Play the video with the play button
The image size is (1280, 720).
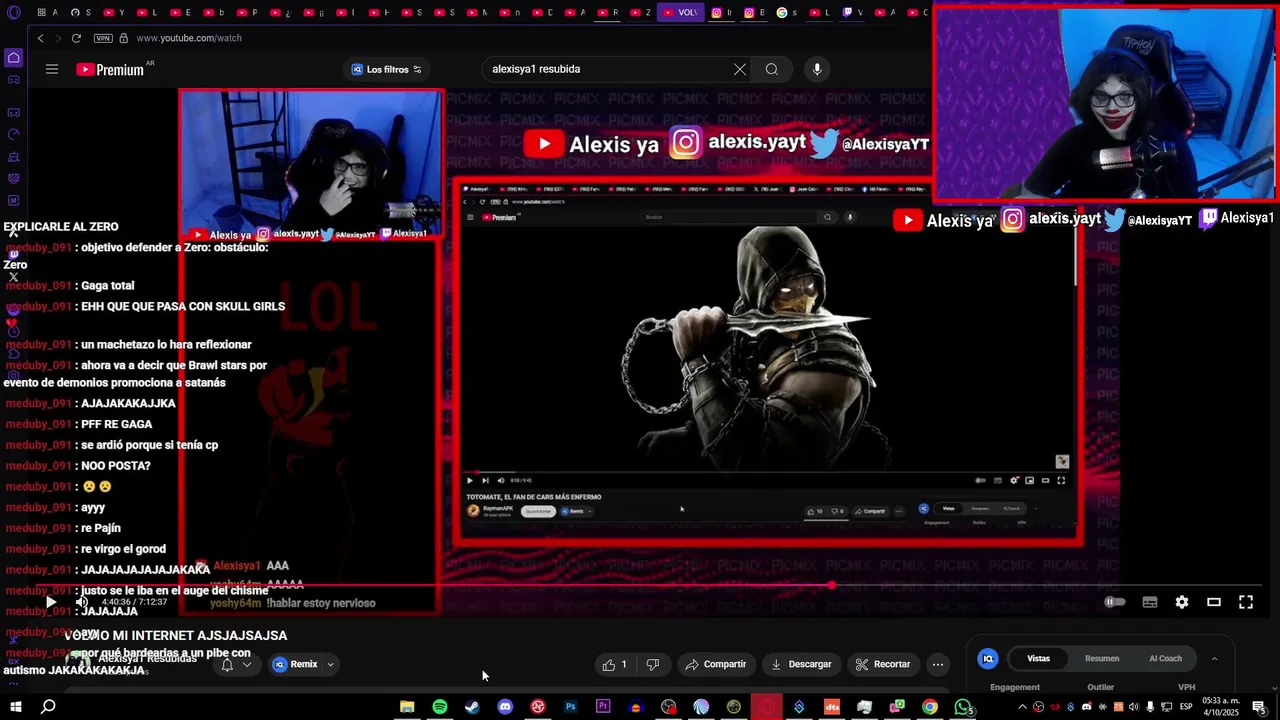pos(51,602)
